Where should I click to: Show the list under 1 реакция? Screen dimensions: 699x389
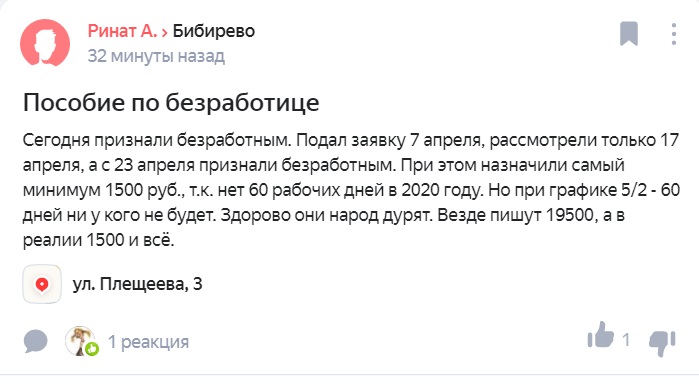coord(148,342)
